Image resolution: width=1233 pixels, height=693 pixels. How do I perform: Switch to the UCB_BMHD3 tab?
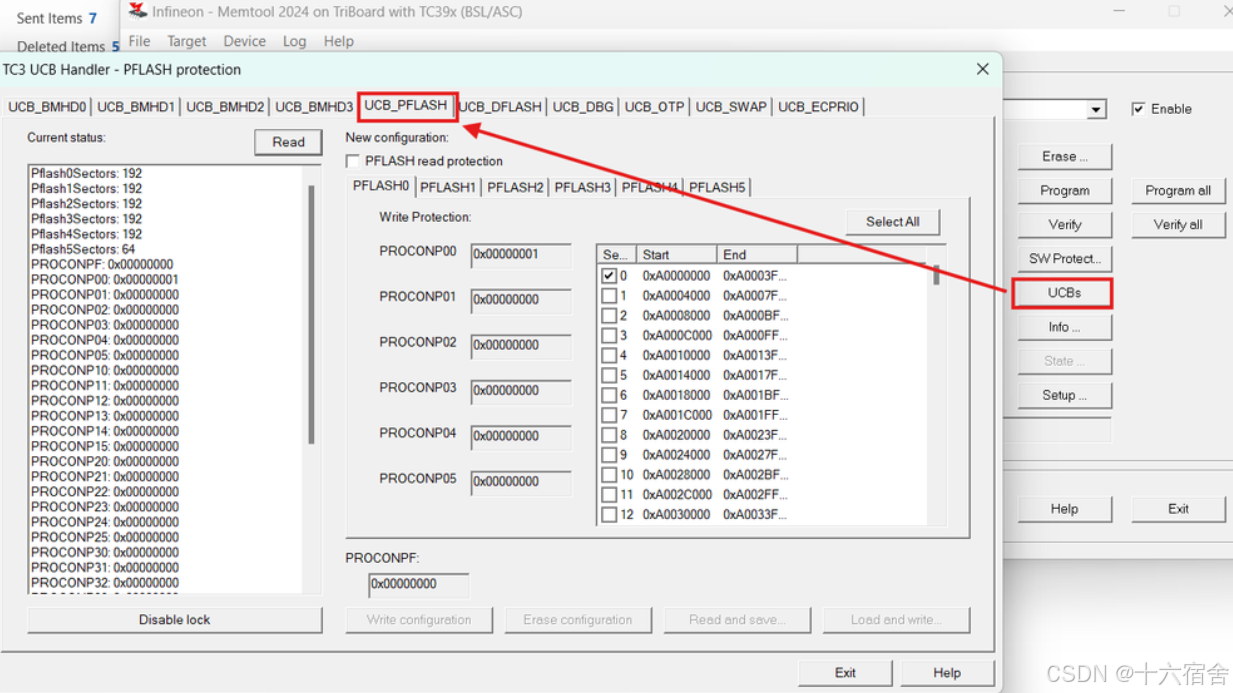click(x=314, y=107)
